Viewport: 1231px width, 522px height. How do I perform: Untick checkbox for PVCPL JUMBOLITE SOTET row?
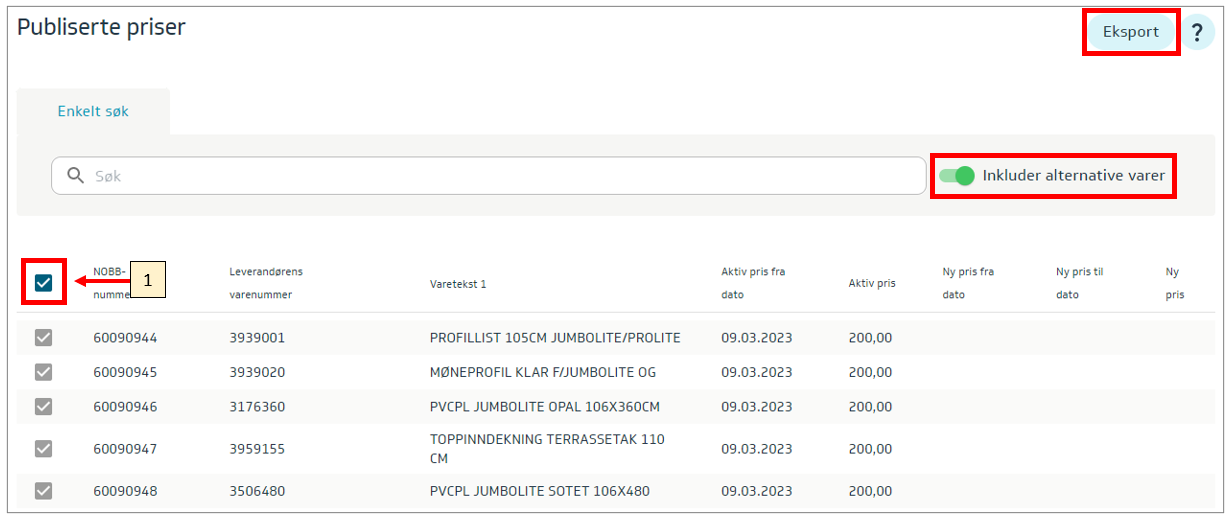[x=43, y=491]
